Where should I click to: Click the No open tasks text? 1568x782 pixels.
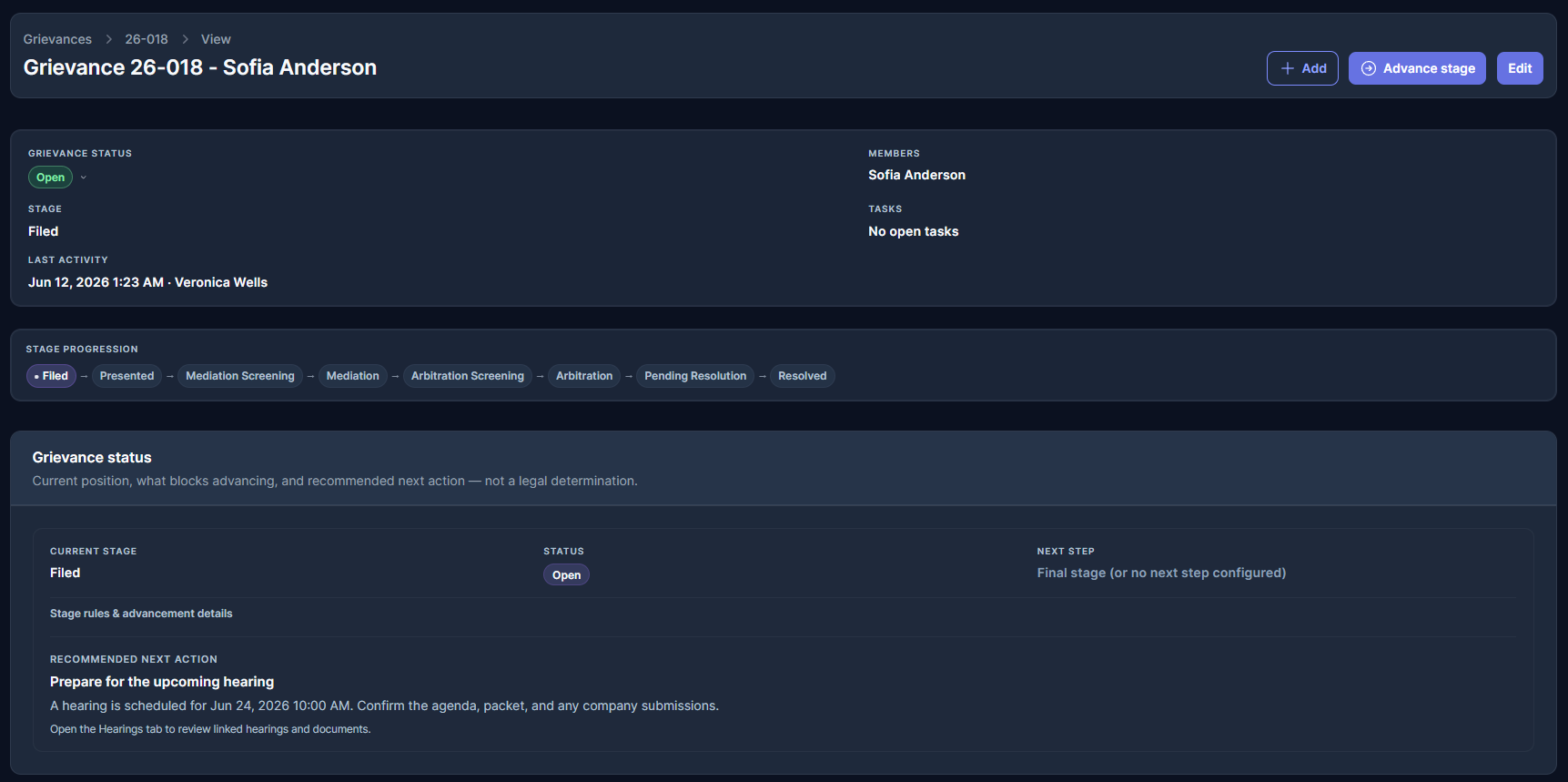point(913,231)
